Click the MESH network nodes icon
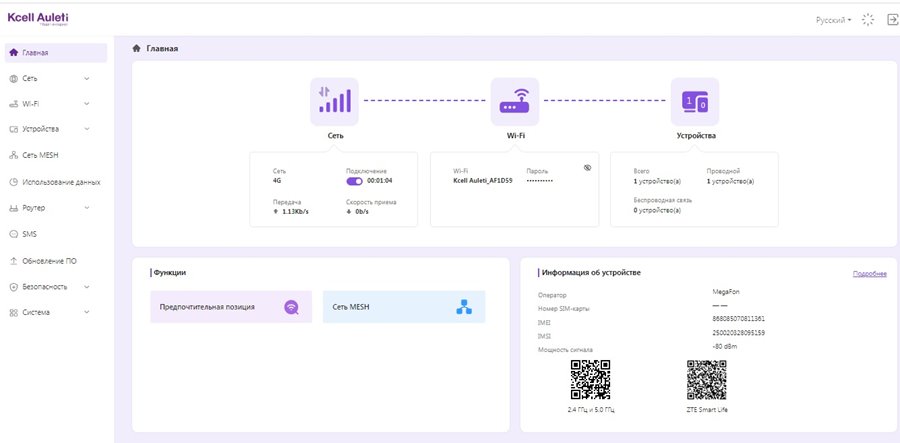The image size is (900, 443). (x=463, y=307)
